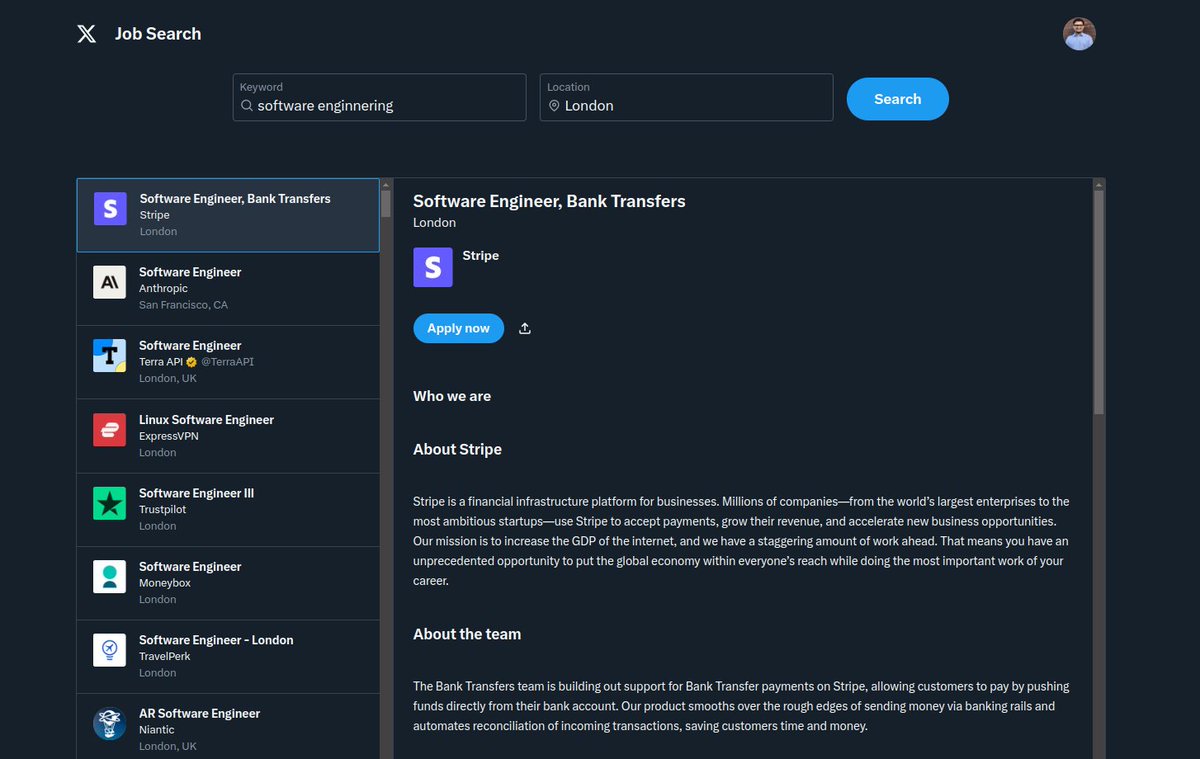This screenshot has width=1200, height=759.
Task: Click the job title in details pane
Action: click(x=549, y=201)
